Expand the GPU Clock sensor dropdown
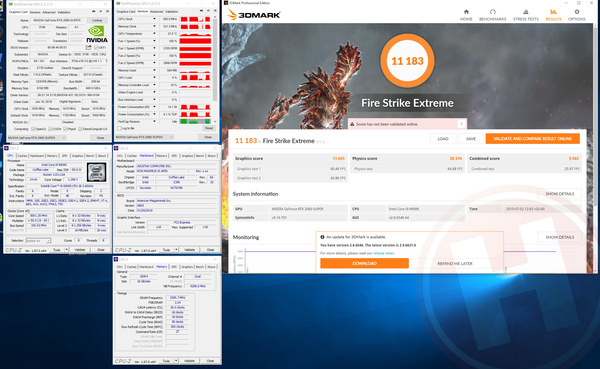This screenshot has height=369, width=600. tap(154, 19)
